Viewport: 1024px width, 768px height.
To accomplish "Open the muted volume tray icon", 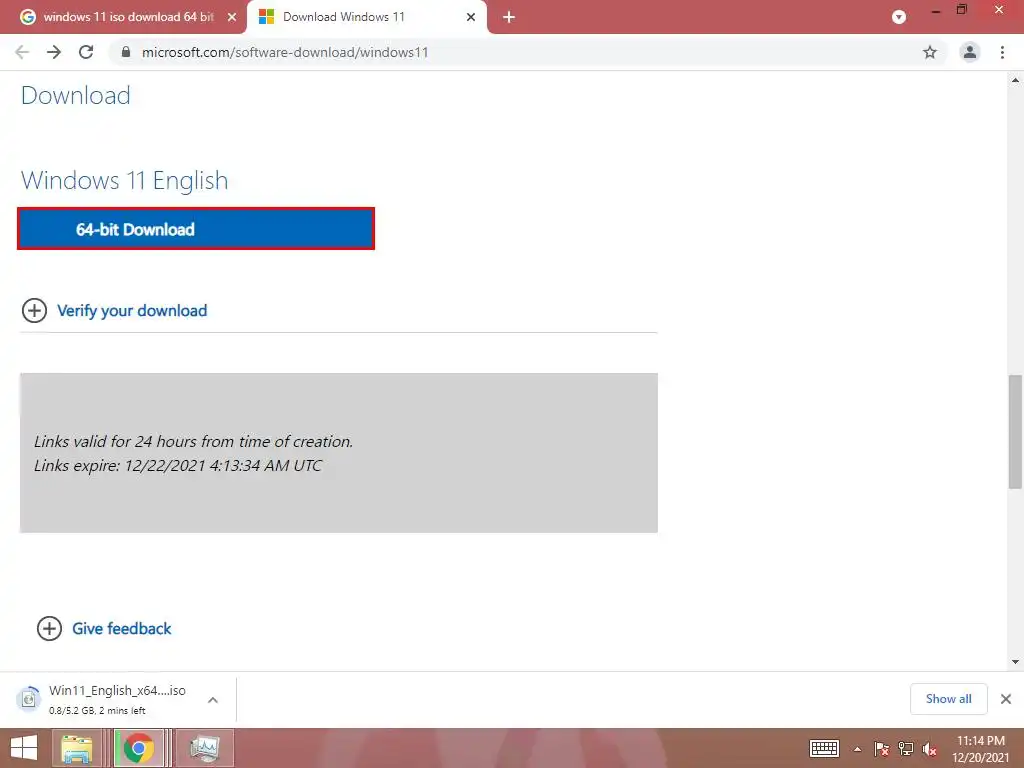I will click(929, 749).
